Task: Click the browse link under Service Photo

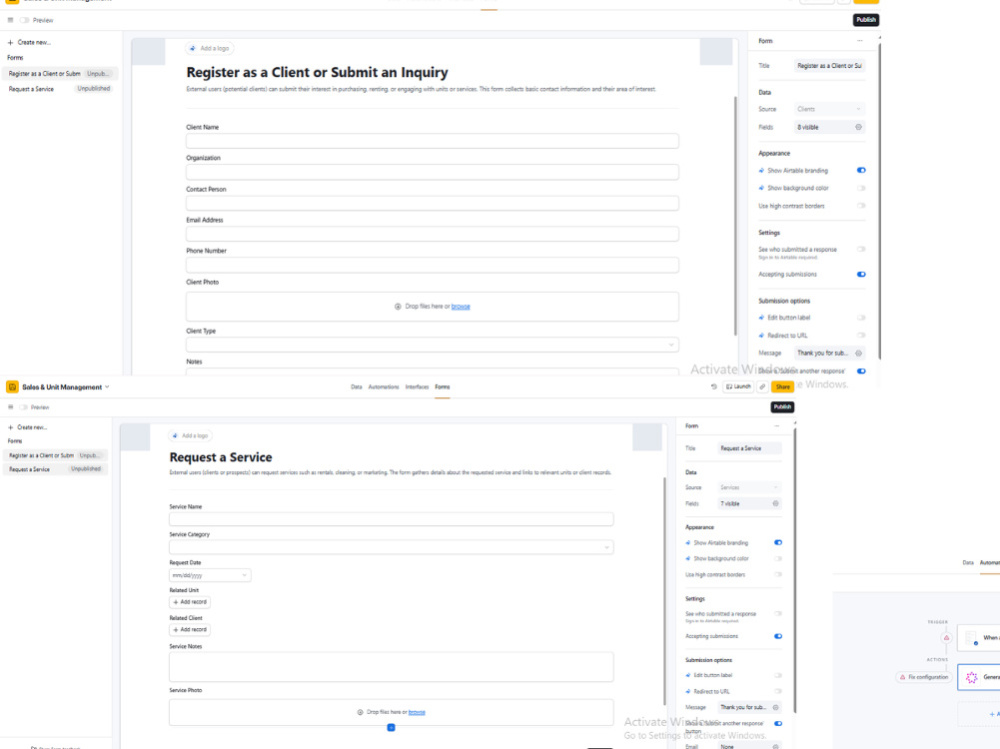Action: 416,712
